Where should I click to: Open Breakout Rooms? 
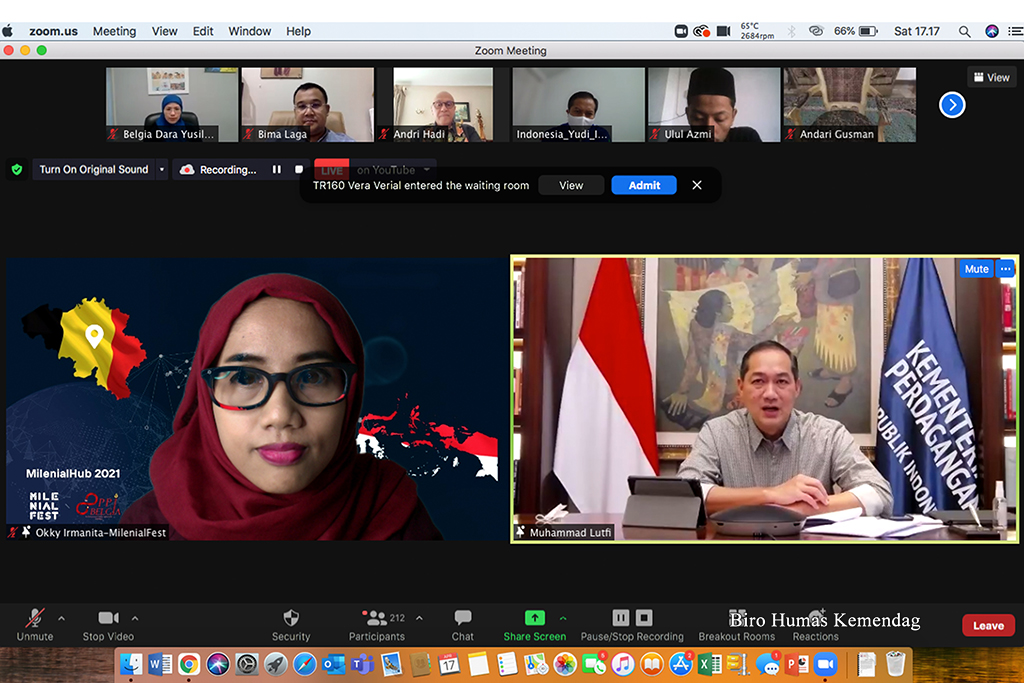pyautogui.click(x=737, y=626)
